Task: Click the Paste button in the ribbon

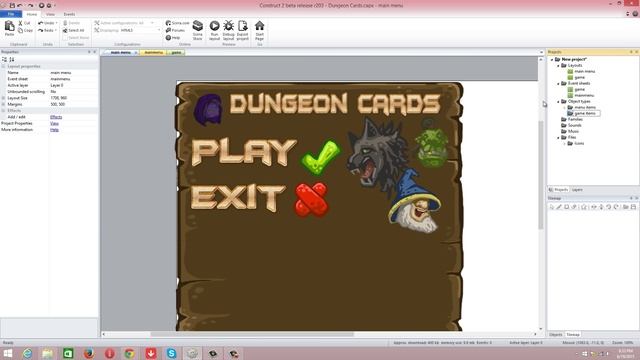Action: coord(9,29)
